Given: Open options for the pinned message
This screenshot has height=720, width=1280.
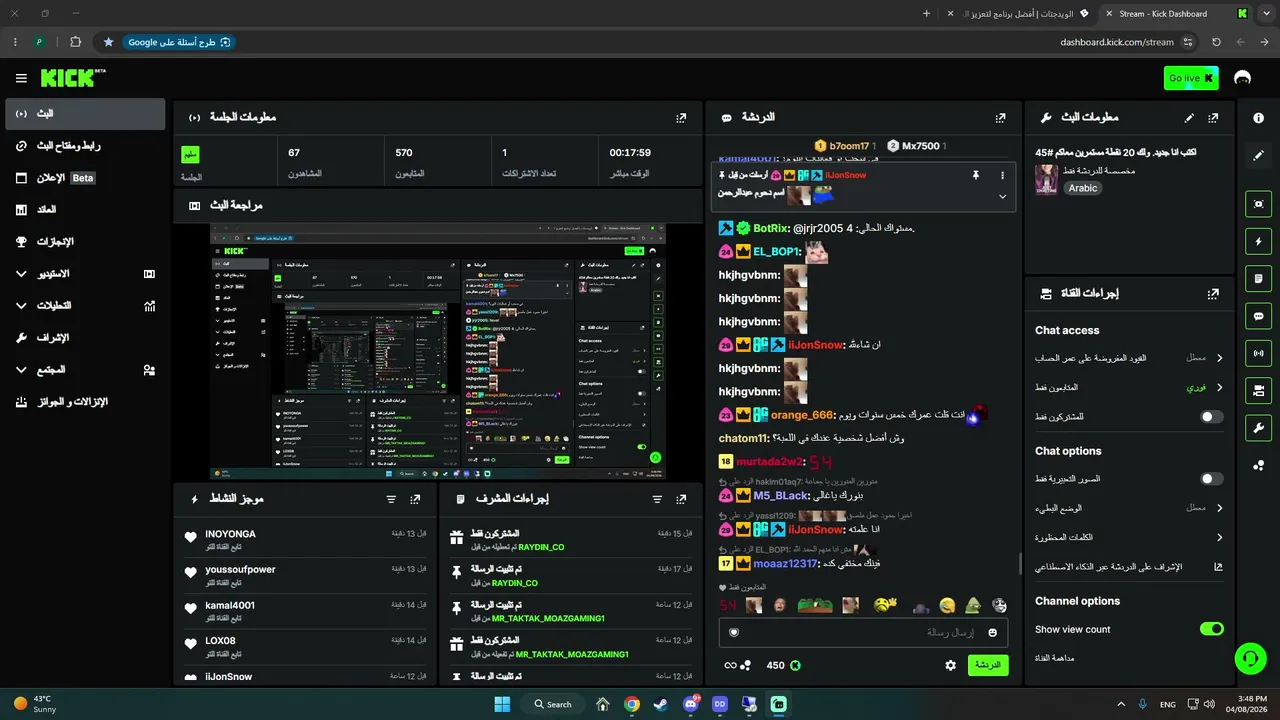Looking at the screenshot, I should click(x=1002, y=175).
